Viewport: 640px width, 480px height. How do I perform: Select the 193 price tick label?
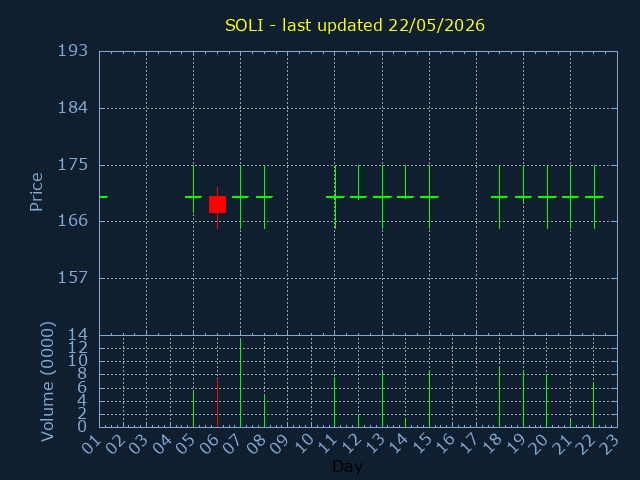(73, 51)
